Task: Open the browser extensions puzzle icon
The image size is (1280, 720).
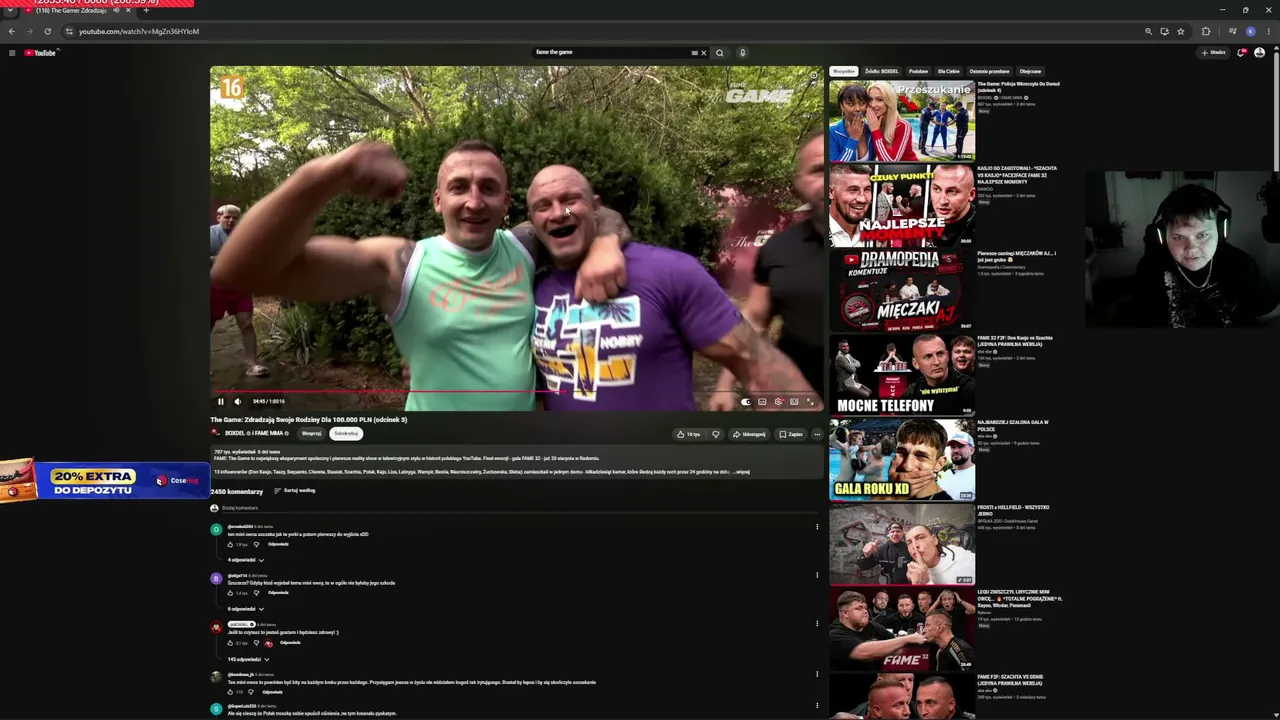Action: pos(1205,31)
